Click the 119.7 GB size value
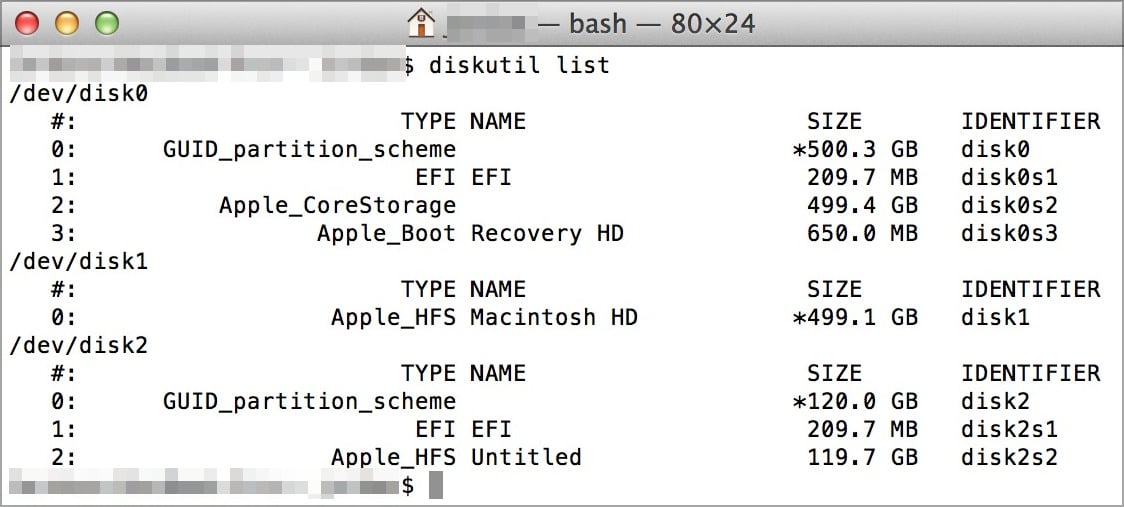The image size is (1124, 507). (862, 458)
